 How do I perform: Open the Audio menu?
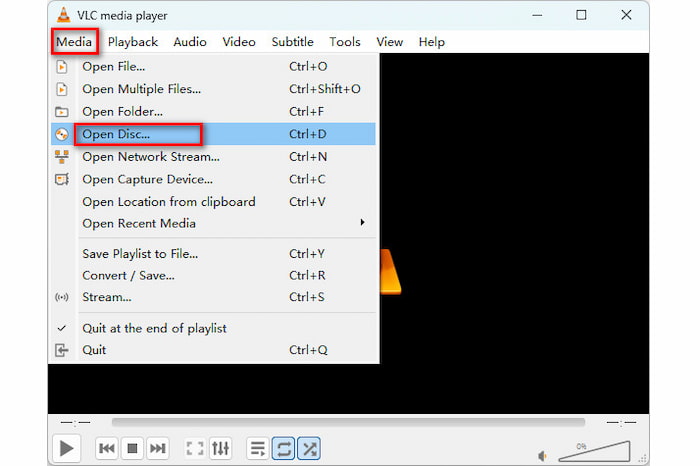pos(190,42)
